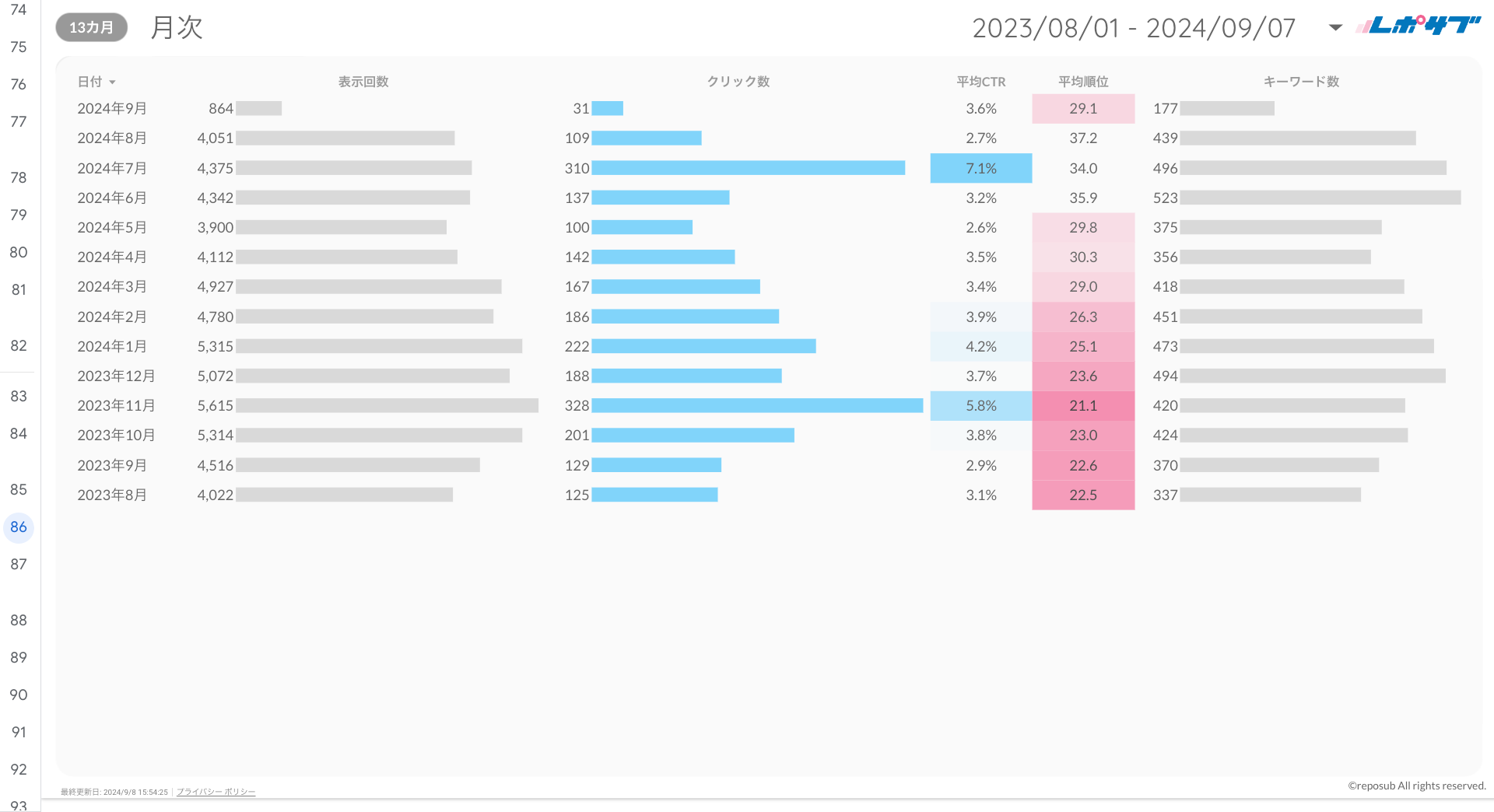Click the 2023/08/01 - 2024/09/07 date range
The image size is (1494, 812).
point(1133,28)
